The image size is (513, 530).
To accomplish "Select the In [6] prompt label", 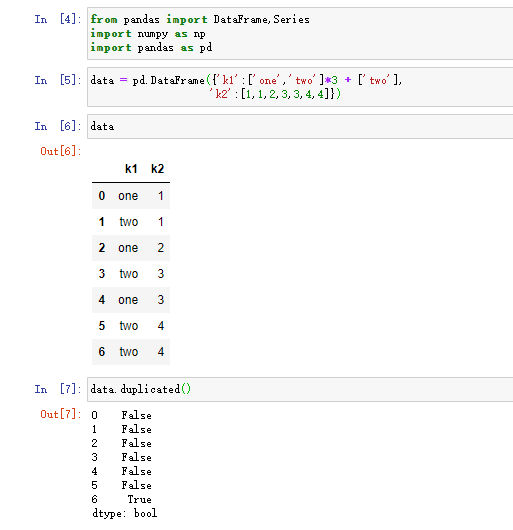I will tap(58, 126).
